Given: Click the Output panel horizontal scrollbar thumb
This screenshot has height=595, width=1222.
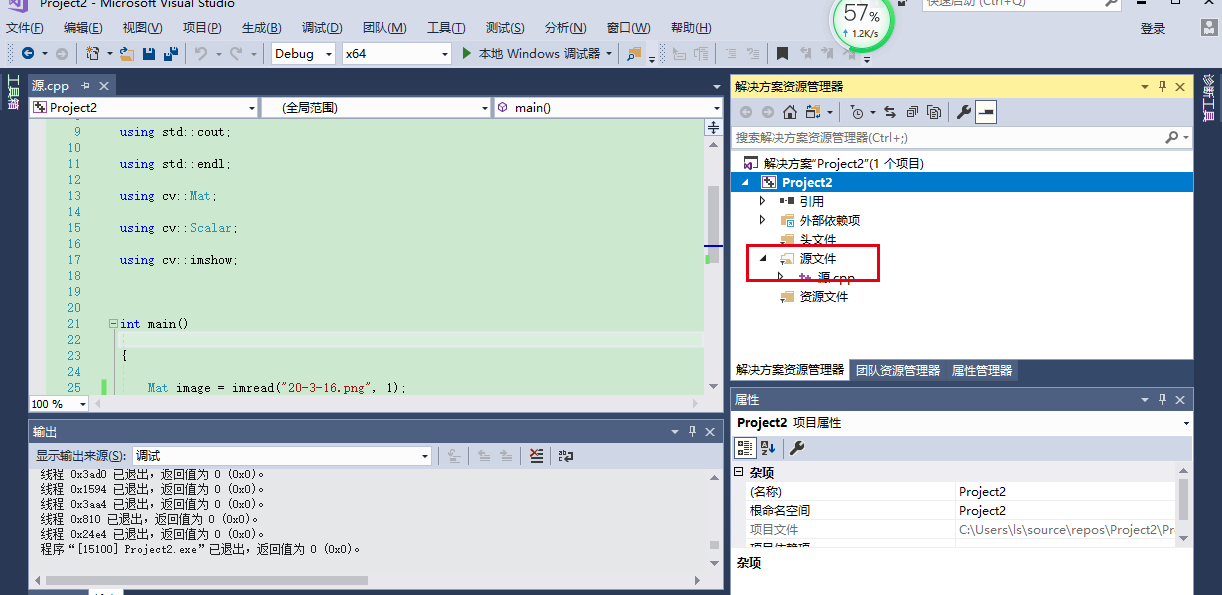Looking at the screenshot, I should coord(207,580).
